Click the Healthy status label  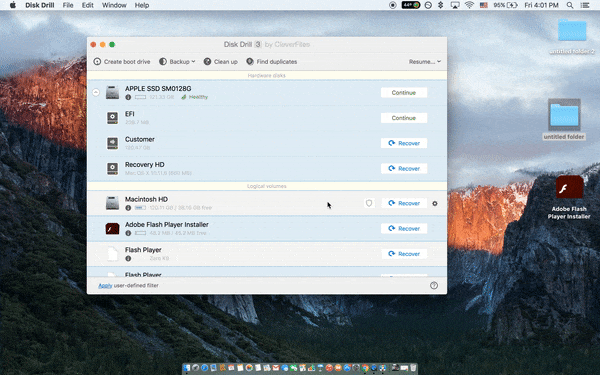pyautogui.click(x=194, y=97)
